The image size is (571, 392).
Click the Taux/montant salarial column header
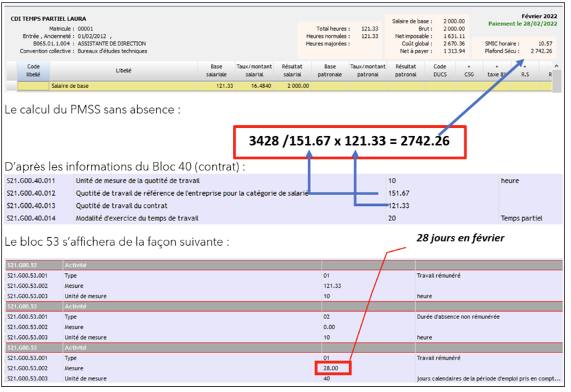point(254,71)
